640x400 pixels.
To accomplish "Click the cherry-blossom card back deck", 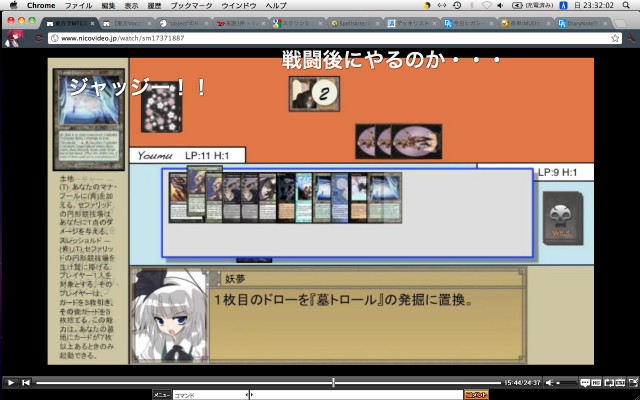I will [162, 107].
